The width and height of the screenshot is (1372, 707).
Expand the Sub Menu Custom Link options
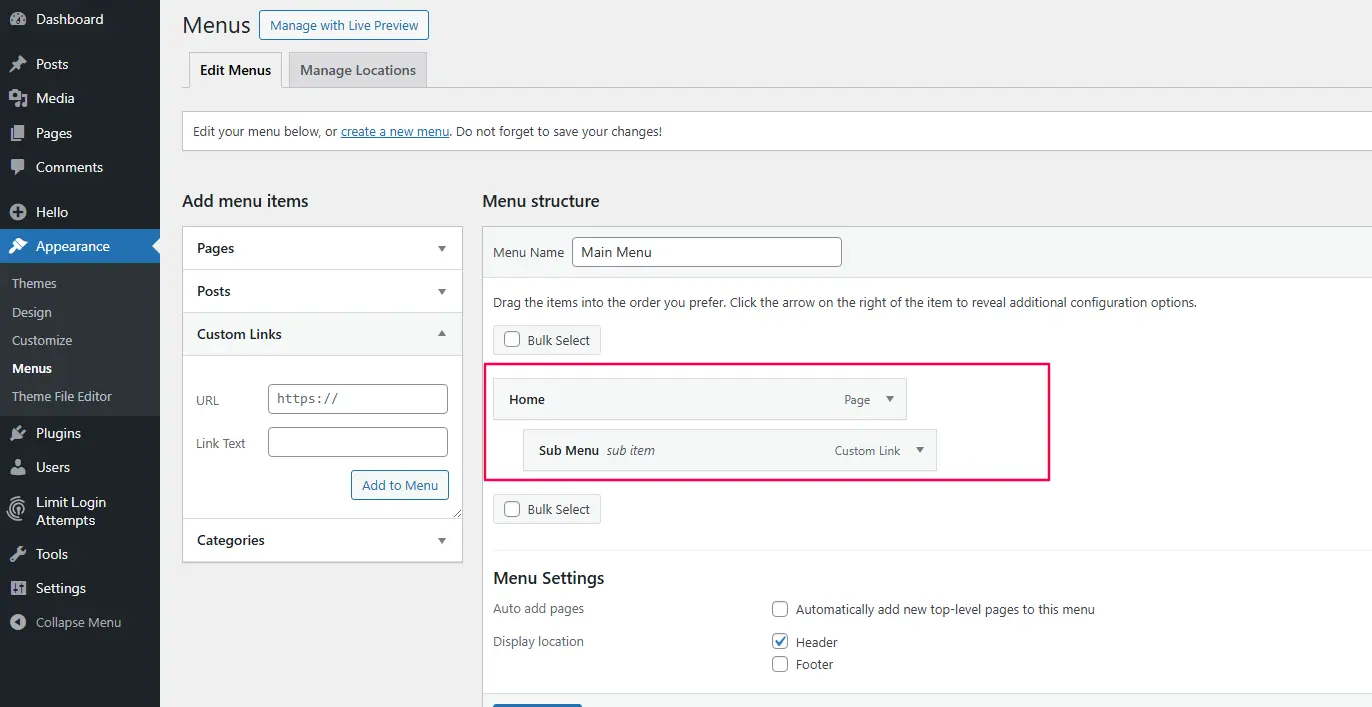click(920, 450)
